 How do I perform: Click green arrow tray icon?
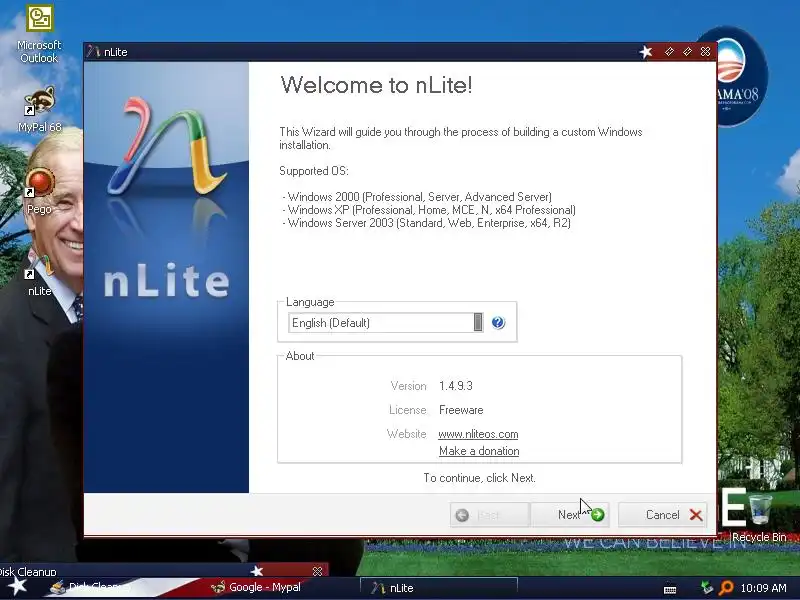click(707, 587)
